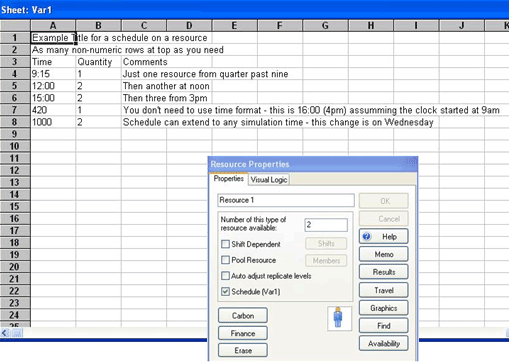Click the '420' time cell
Screen dimensions: 510x362
click(53, 110)
